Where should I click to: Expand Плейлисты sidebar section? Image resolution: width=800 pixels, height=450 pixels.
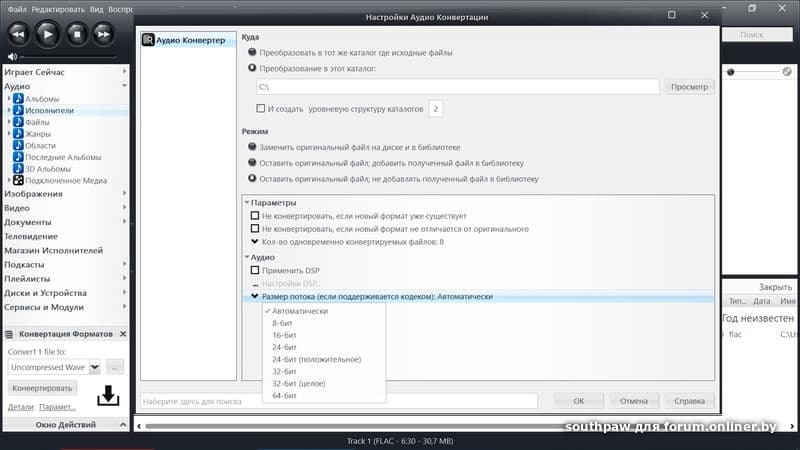[x=124, y=279]
